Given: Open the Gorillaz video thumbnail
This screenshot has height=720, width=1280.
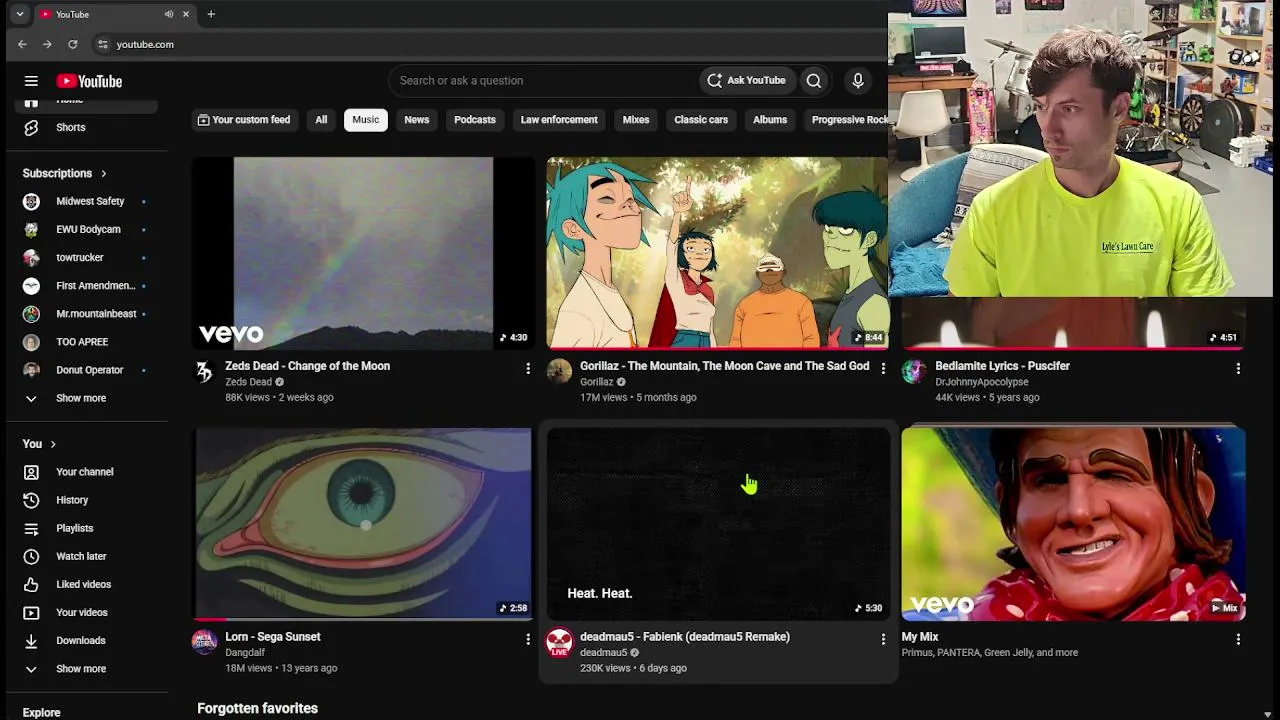Looking at the screenshot, I should pyautogui.click(x=718, y=252).
